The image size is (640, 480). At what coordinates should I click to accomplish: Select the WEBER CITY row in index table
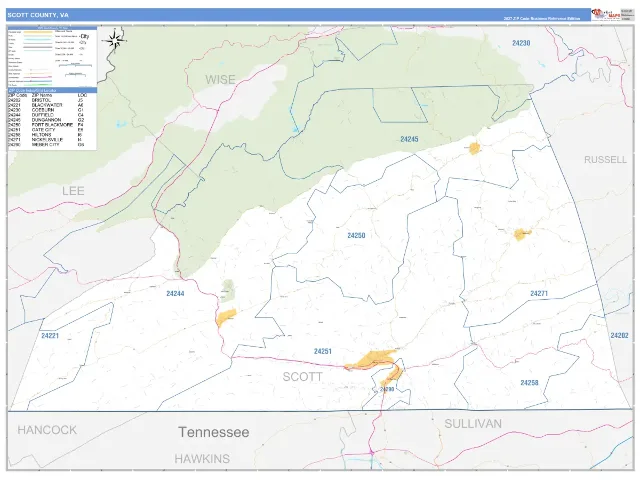point(47,144)
